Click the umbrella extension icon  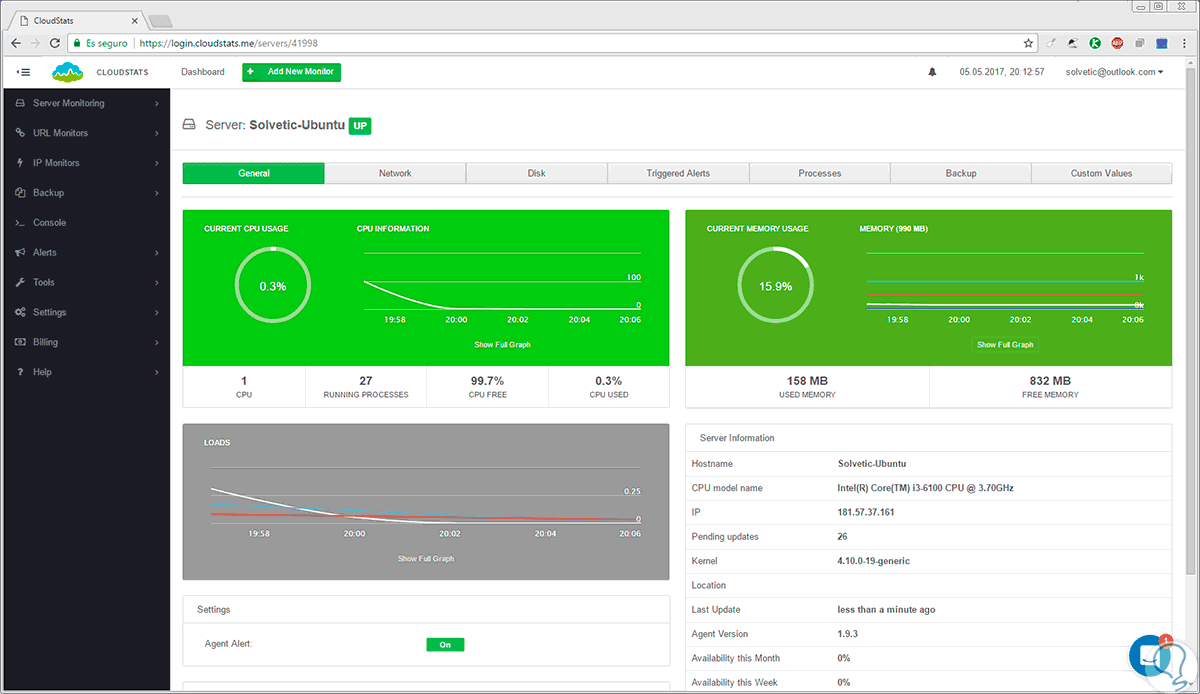pos(1073,43)
